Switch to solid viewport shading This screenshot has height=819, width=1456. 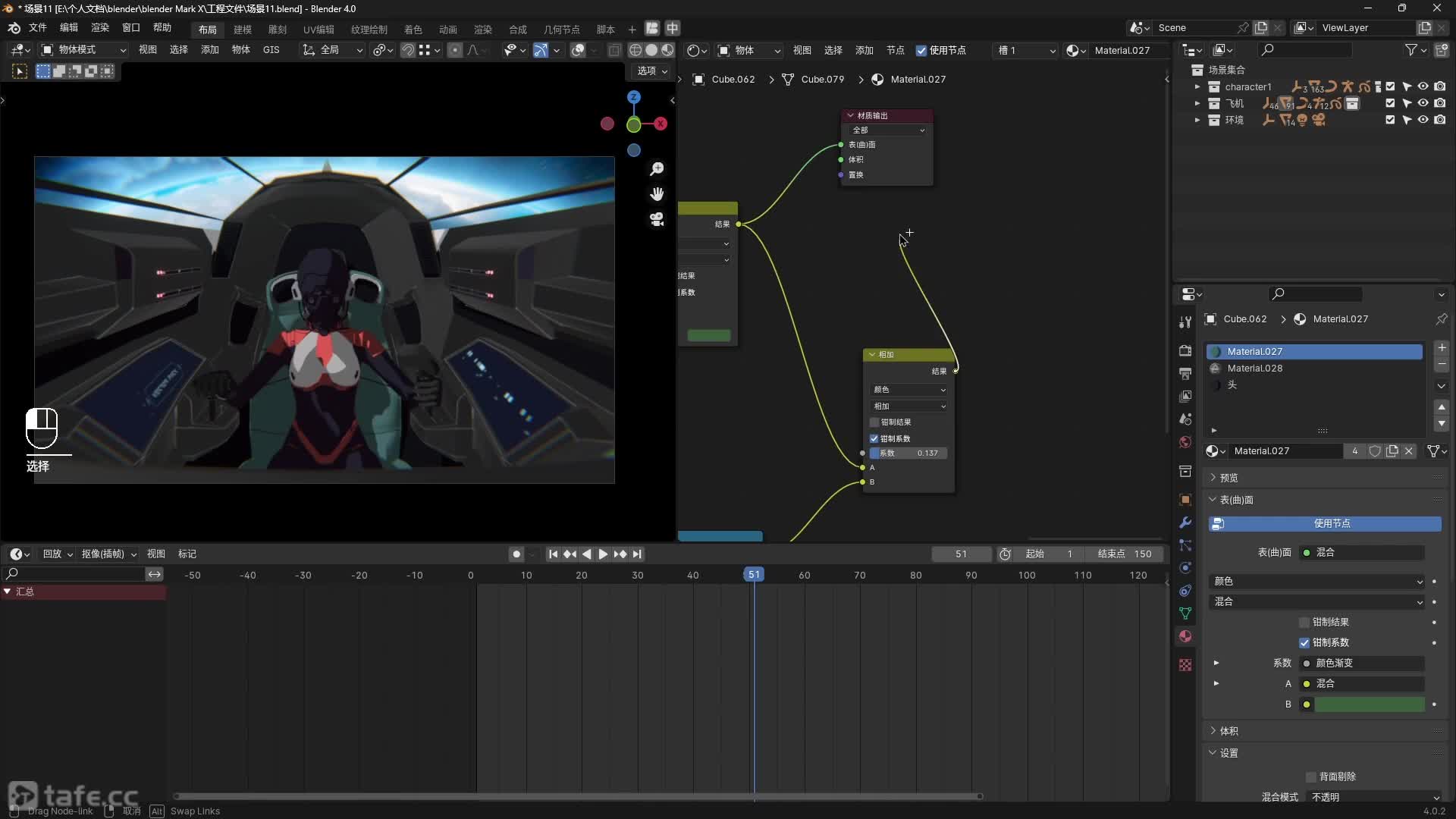(651, 50)
